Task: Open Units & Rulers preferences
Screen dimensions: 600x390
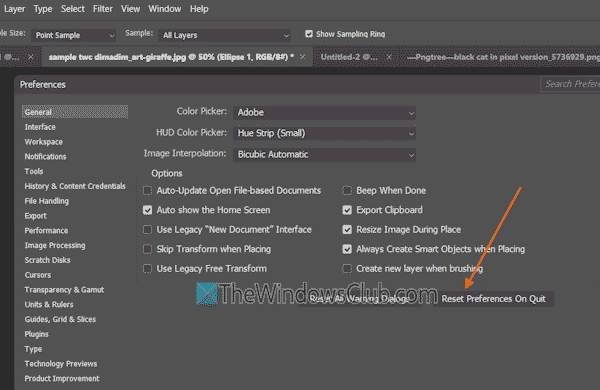Action: pos(49,305)
